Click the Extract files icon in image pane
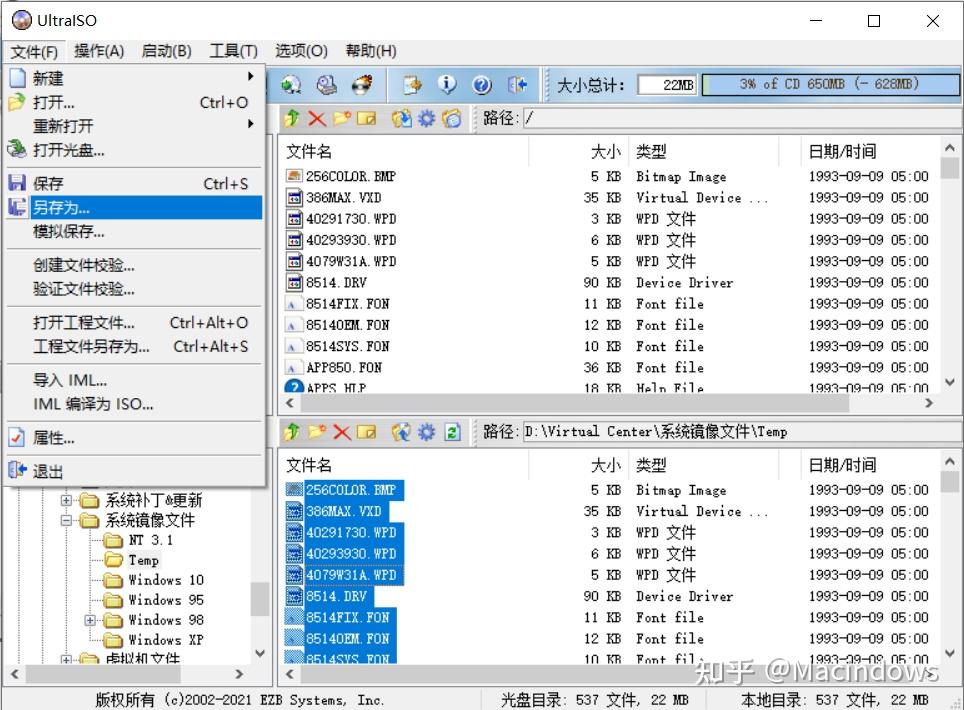Viewport: 964px width, 710px height. (401, 118)
